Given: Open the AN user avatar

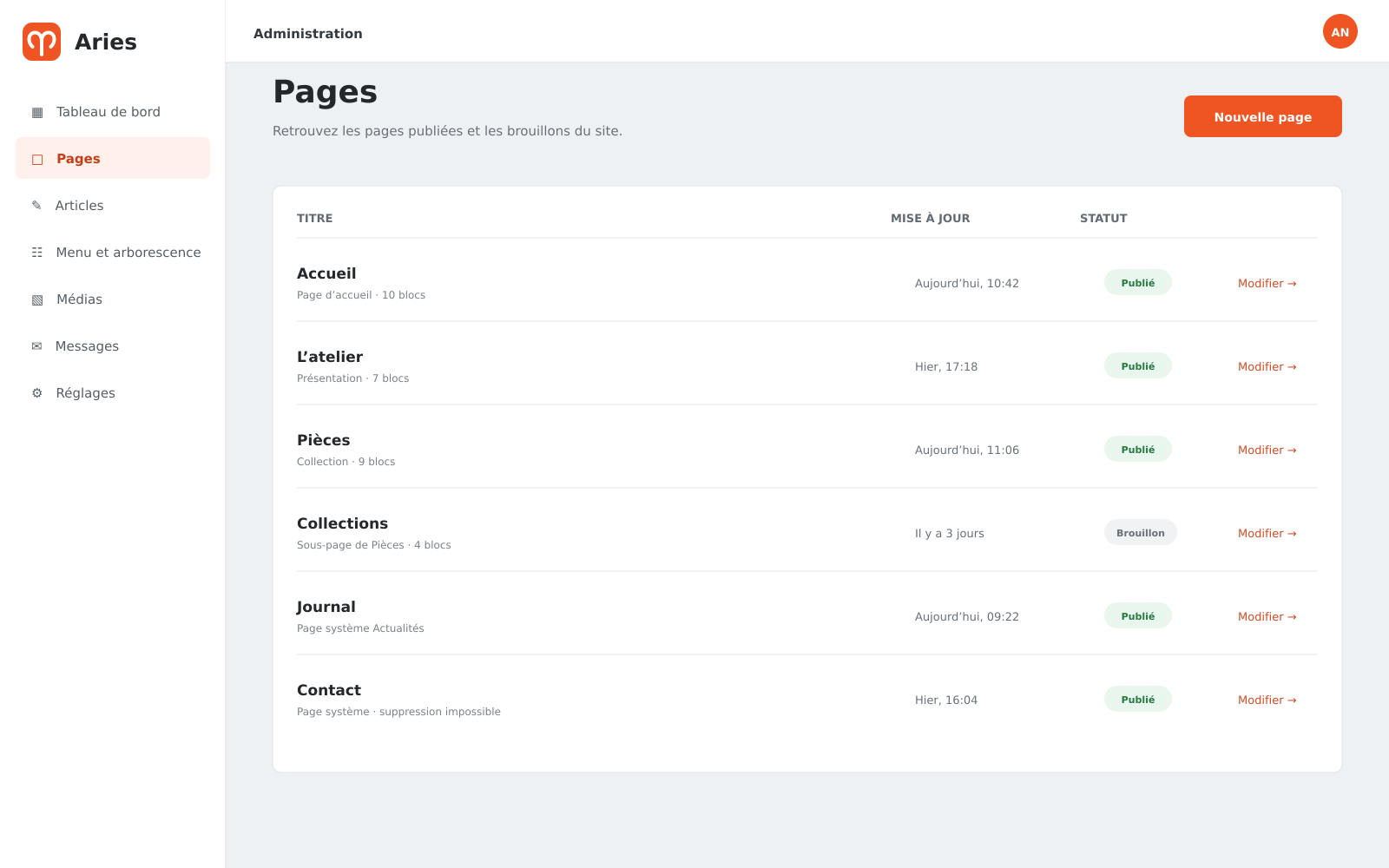Looking at the screenshot, I should point(1340,31).
